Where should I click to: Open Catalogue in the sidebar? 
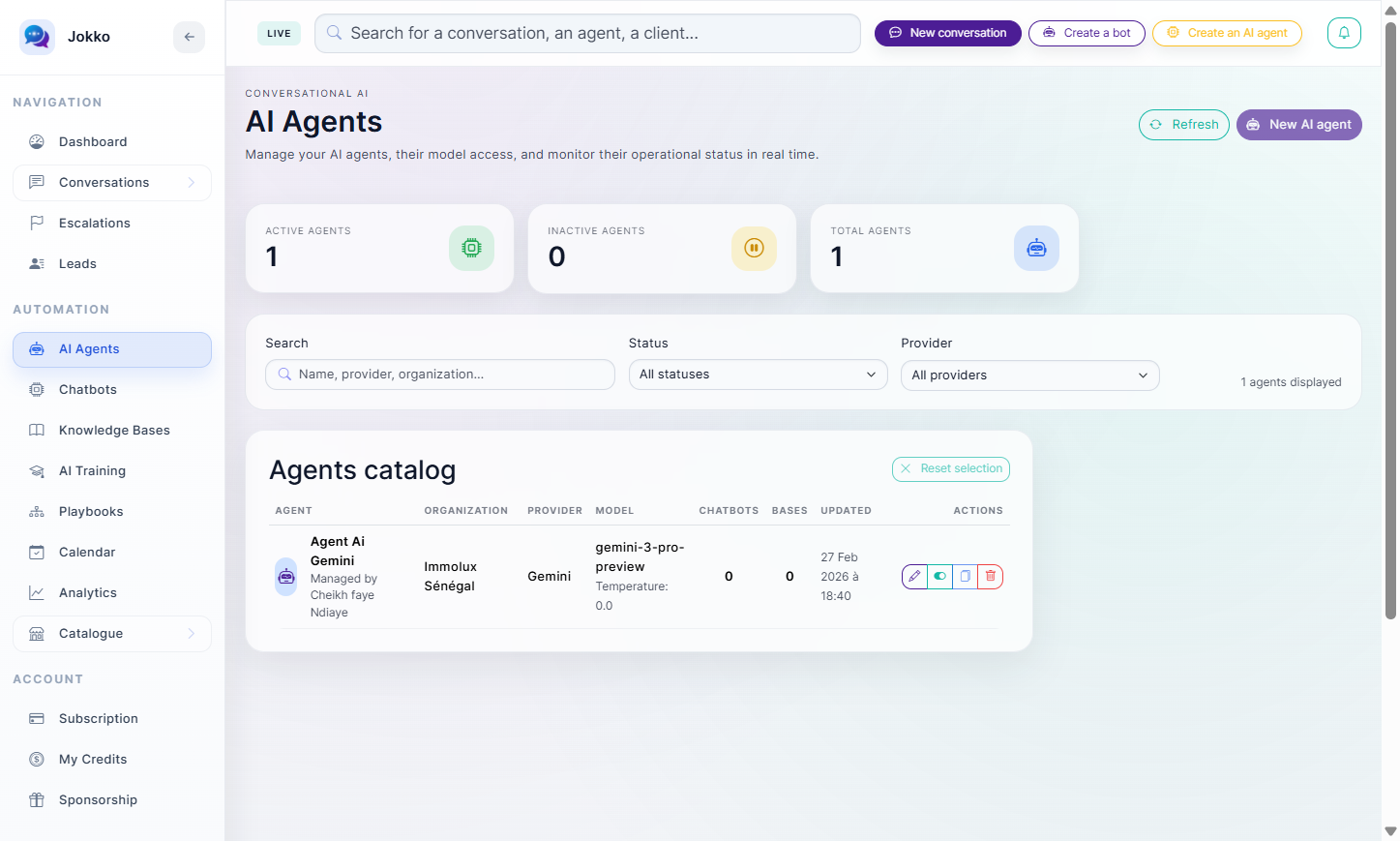point(112,634)
